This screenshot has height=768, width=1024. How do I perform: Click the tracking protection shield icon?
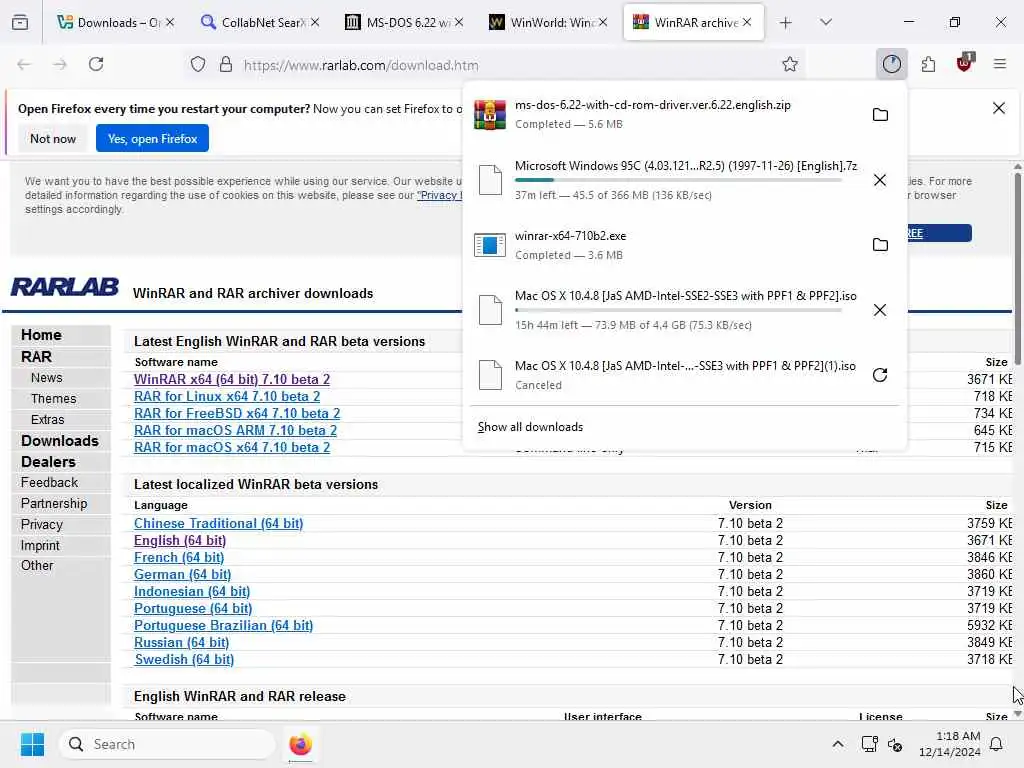pyautogui.click(x=198, y=64)
